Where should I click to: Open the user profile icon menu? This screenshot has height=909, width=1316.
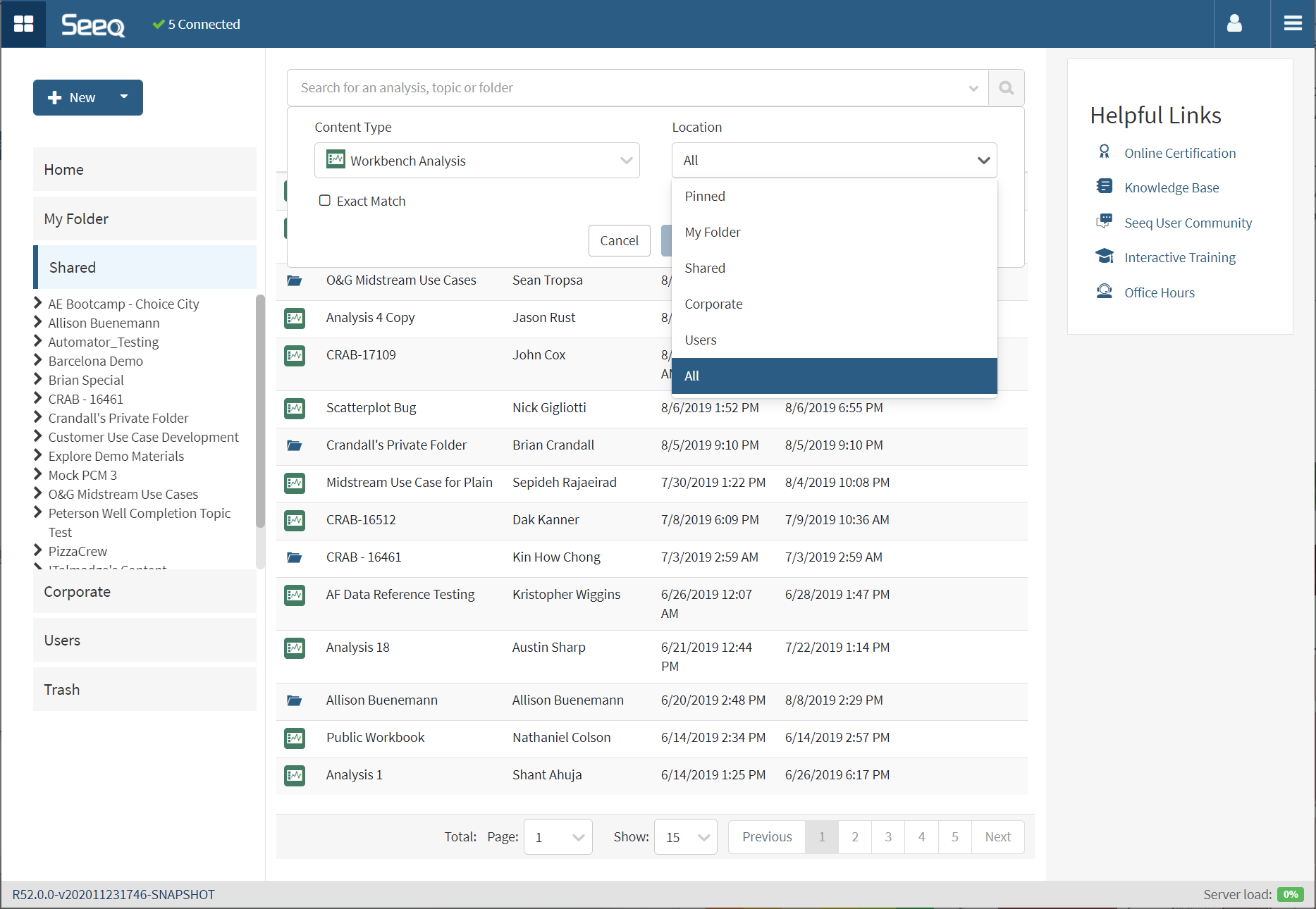click(x=1234, y=24)
